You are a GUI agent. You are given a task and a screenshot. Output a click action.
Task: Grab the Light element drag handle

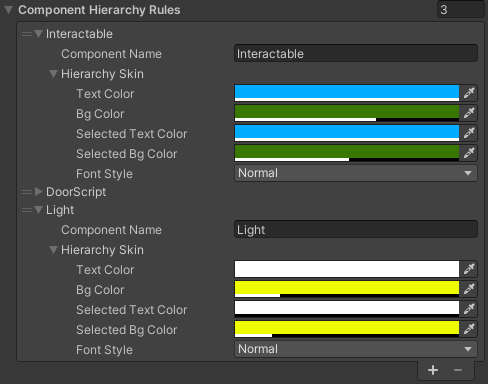click(27, 210)
